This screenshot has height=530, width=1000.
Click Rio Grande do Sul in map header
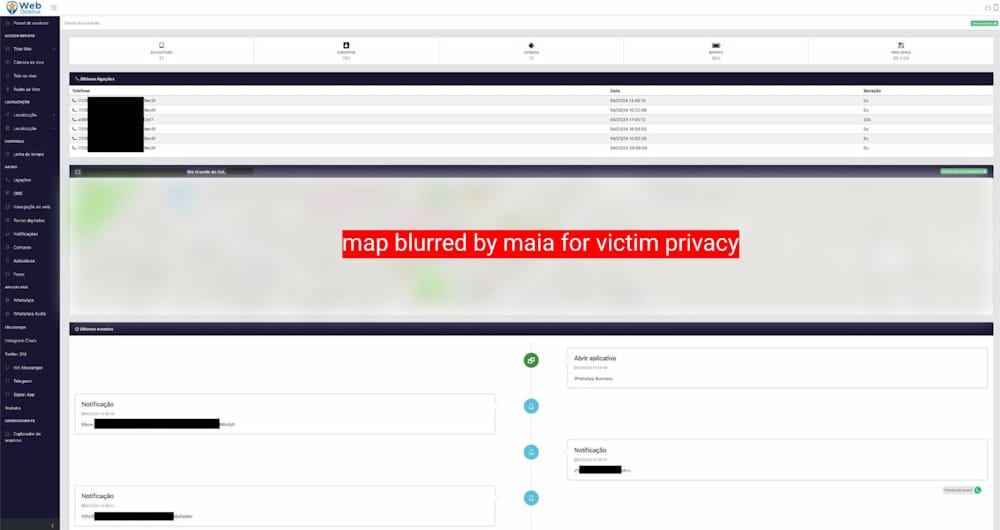[206, 172]
